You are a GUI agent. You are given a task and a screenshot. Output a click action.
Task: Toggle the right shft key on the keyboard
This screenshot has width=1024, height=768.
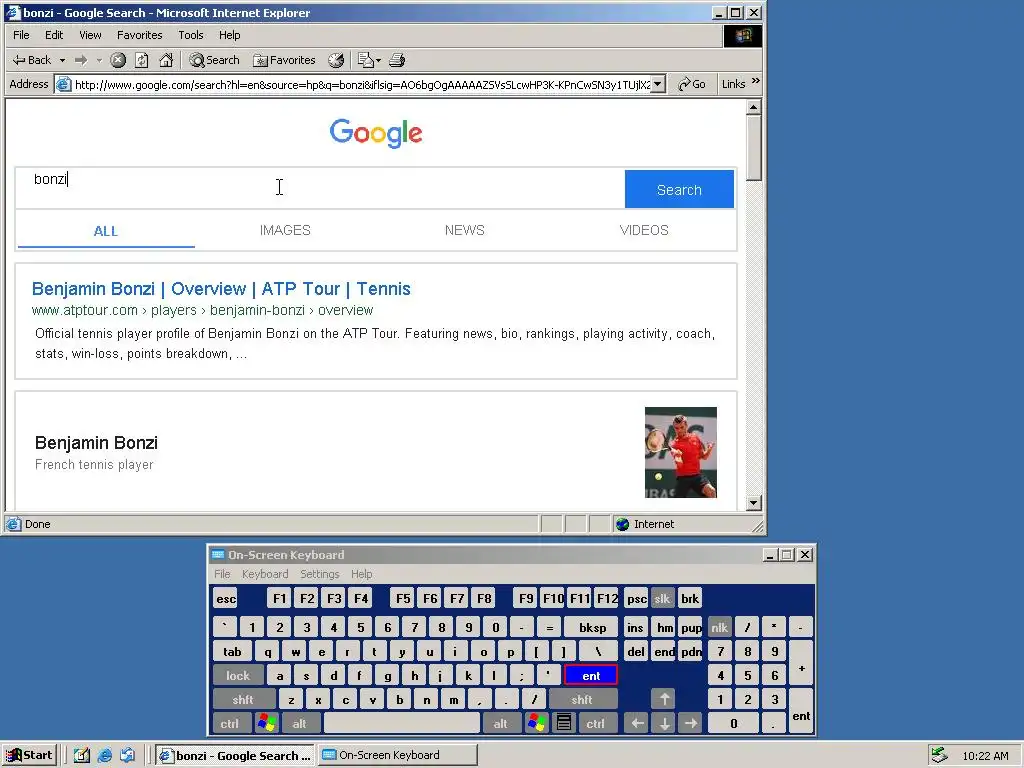click(x=581, y=700)
